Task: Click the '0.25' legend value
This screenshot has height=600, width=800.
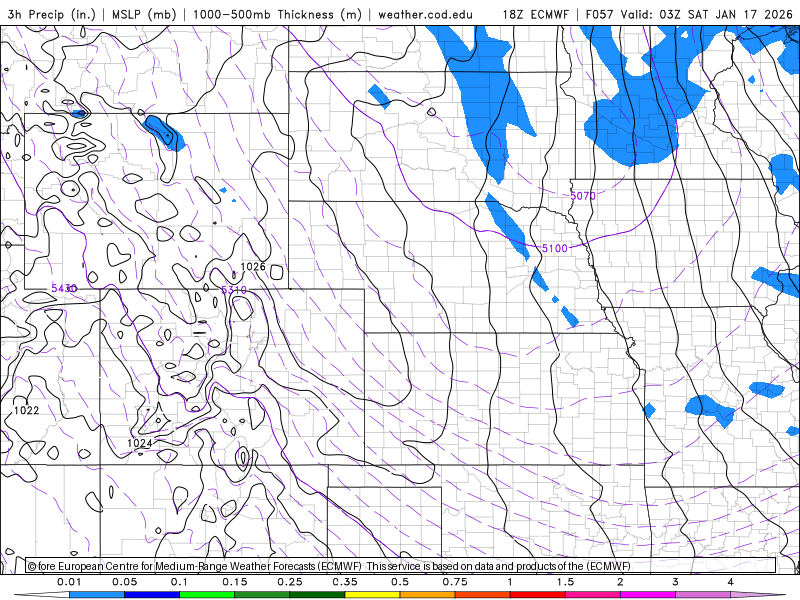Action: [x=289, y=582]
